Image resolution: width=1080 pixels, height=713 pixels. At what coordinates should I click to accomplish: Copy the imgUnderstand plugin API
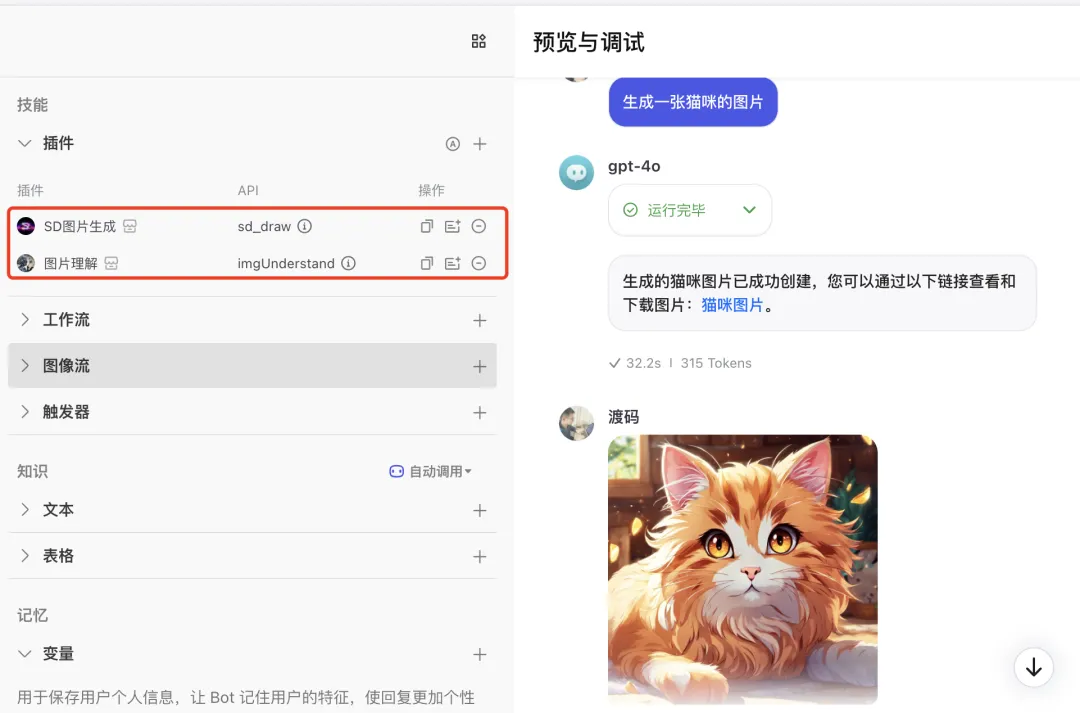427,263
